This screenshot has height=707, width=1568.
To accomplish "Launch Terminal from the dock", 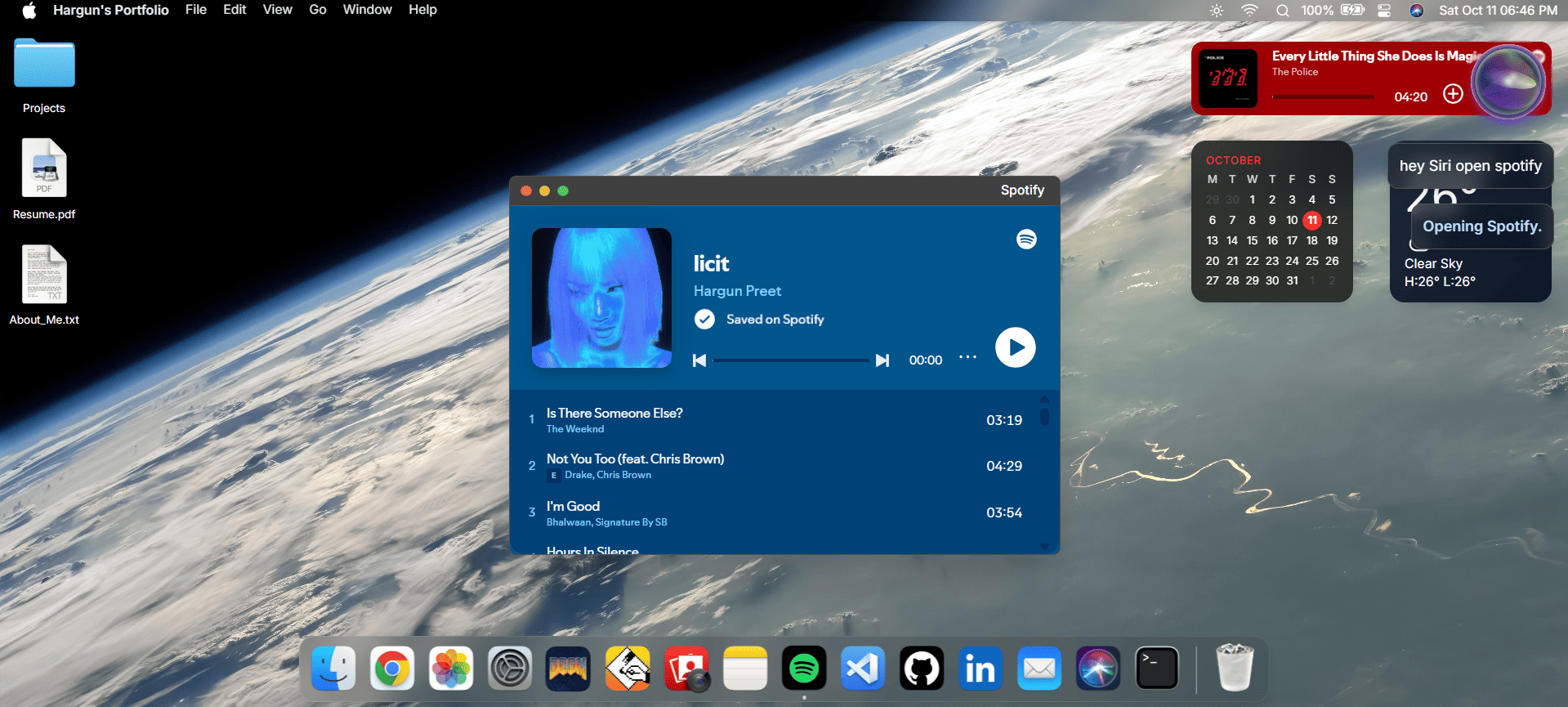I will (1157, 669).
